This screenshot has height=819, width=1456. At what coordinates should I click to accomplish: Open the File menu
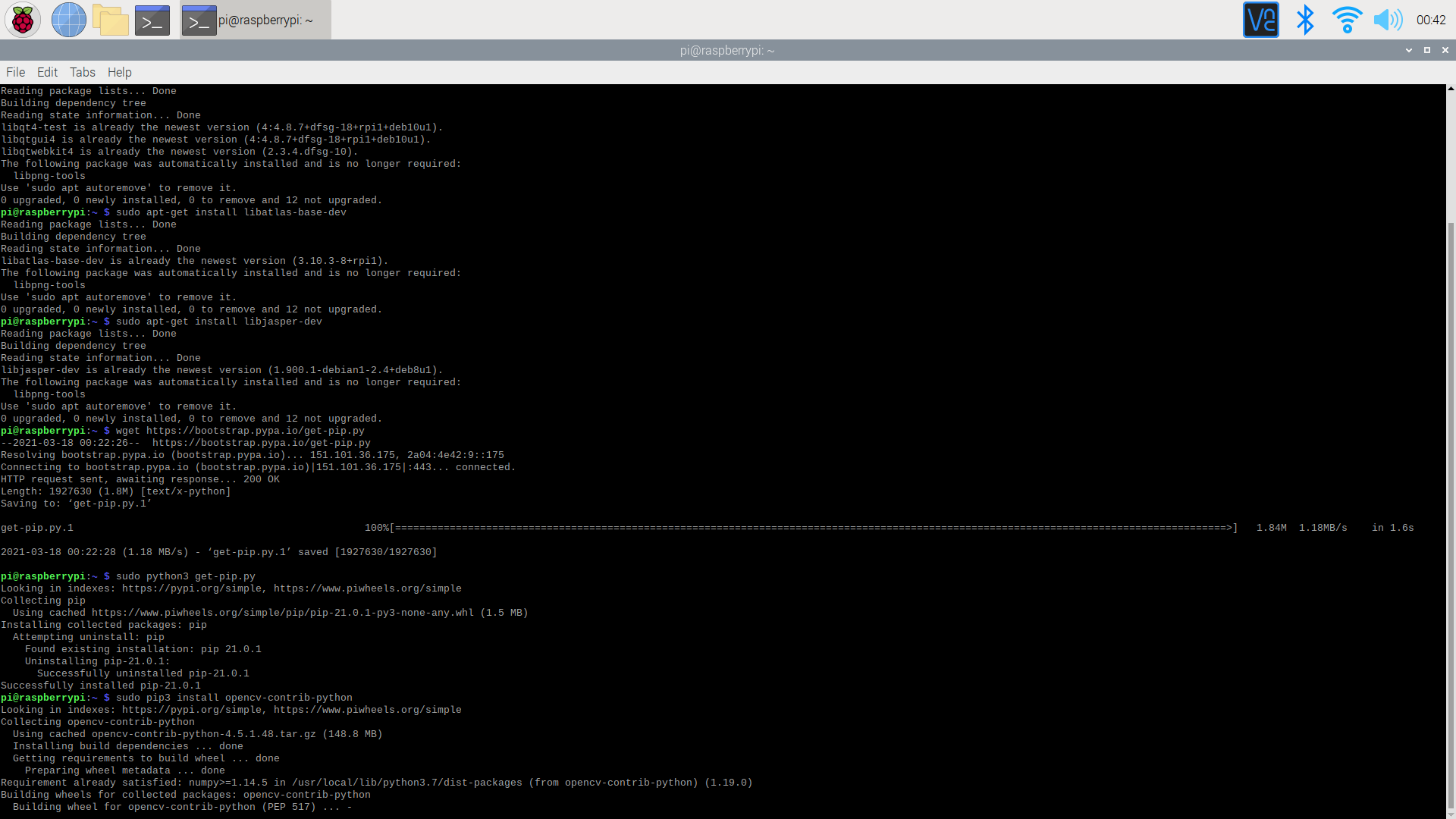(x=15, y=72)
